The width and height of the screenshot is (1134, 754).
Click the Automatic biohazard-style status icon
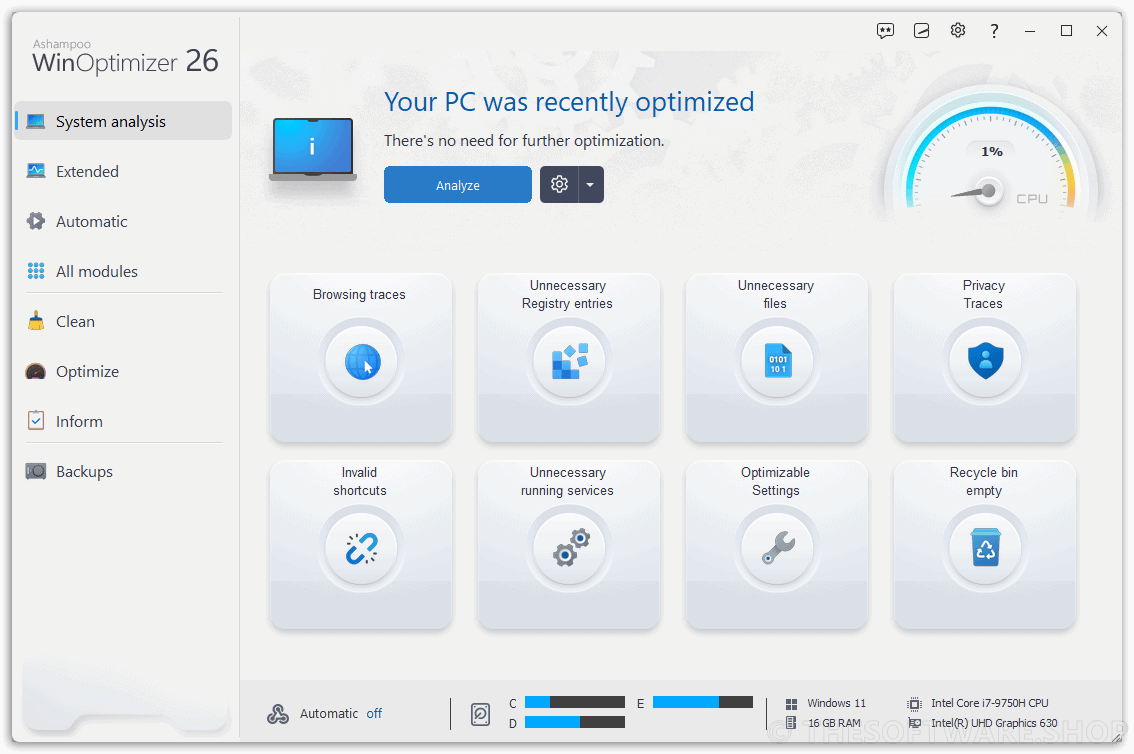tap(278, 714)
